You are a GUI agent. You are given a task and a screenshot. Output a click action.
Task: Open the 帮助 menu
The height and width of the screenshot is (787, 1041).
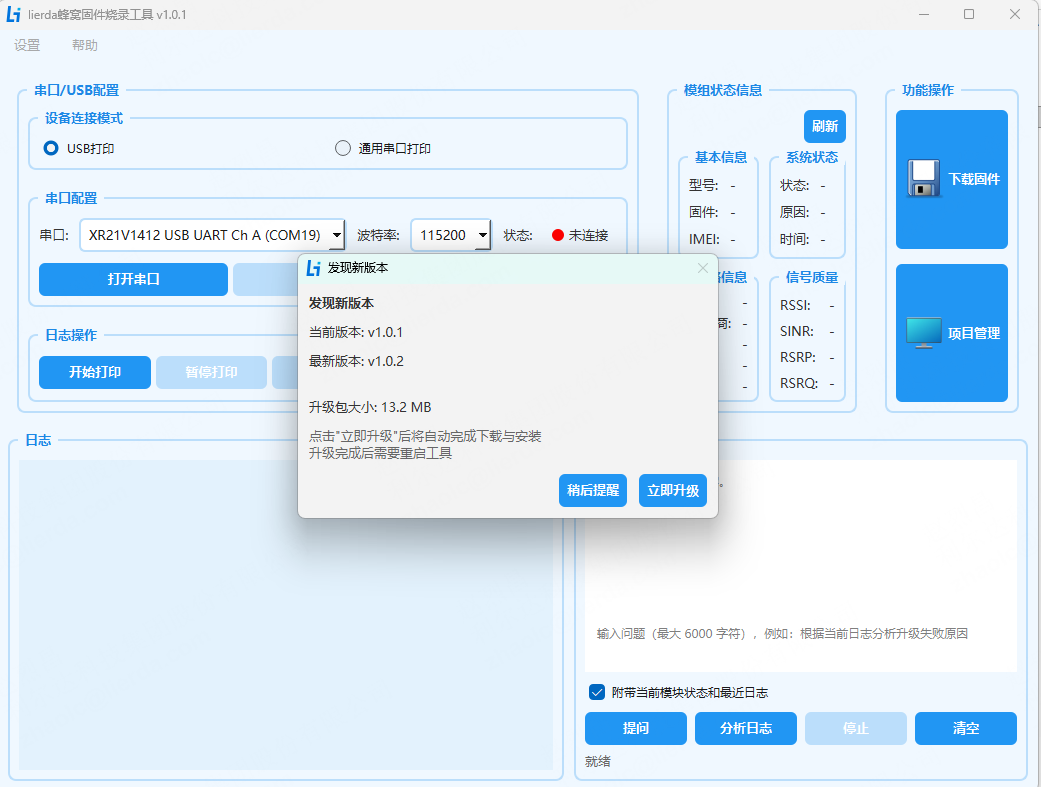[x=85, y=45]
